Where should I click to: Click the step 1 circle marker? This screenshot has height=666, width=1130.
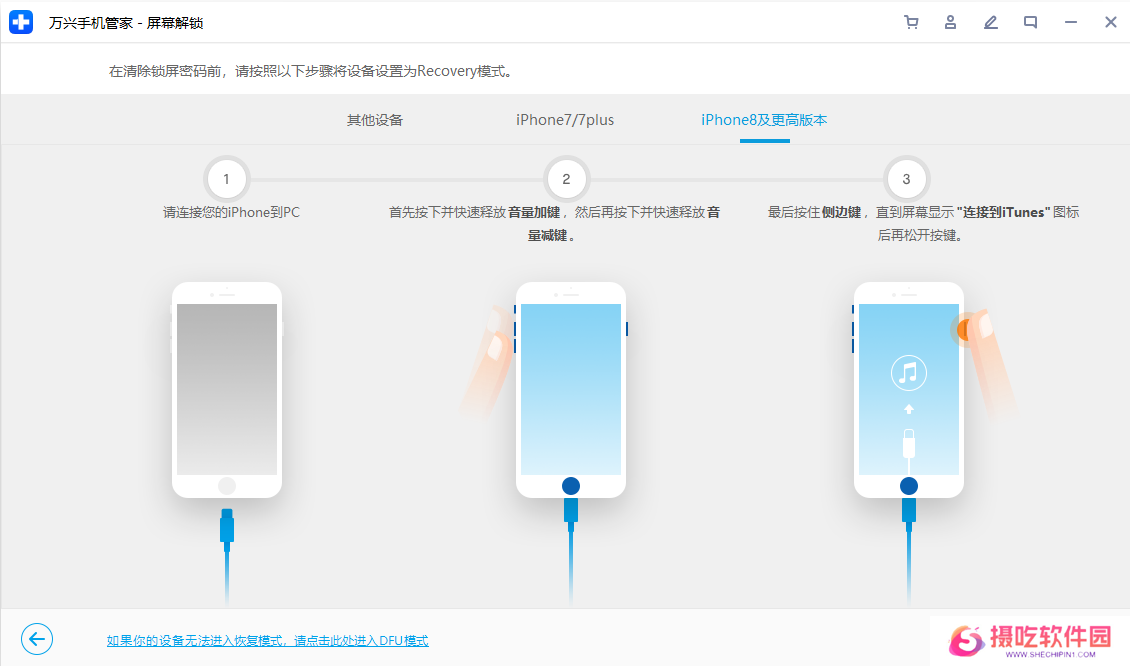pos(227,179)
